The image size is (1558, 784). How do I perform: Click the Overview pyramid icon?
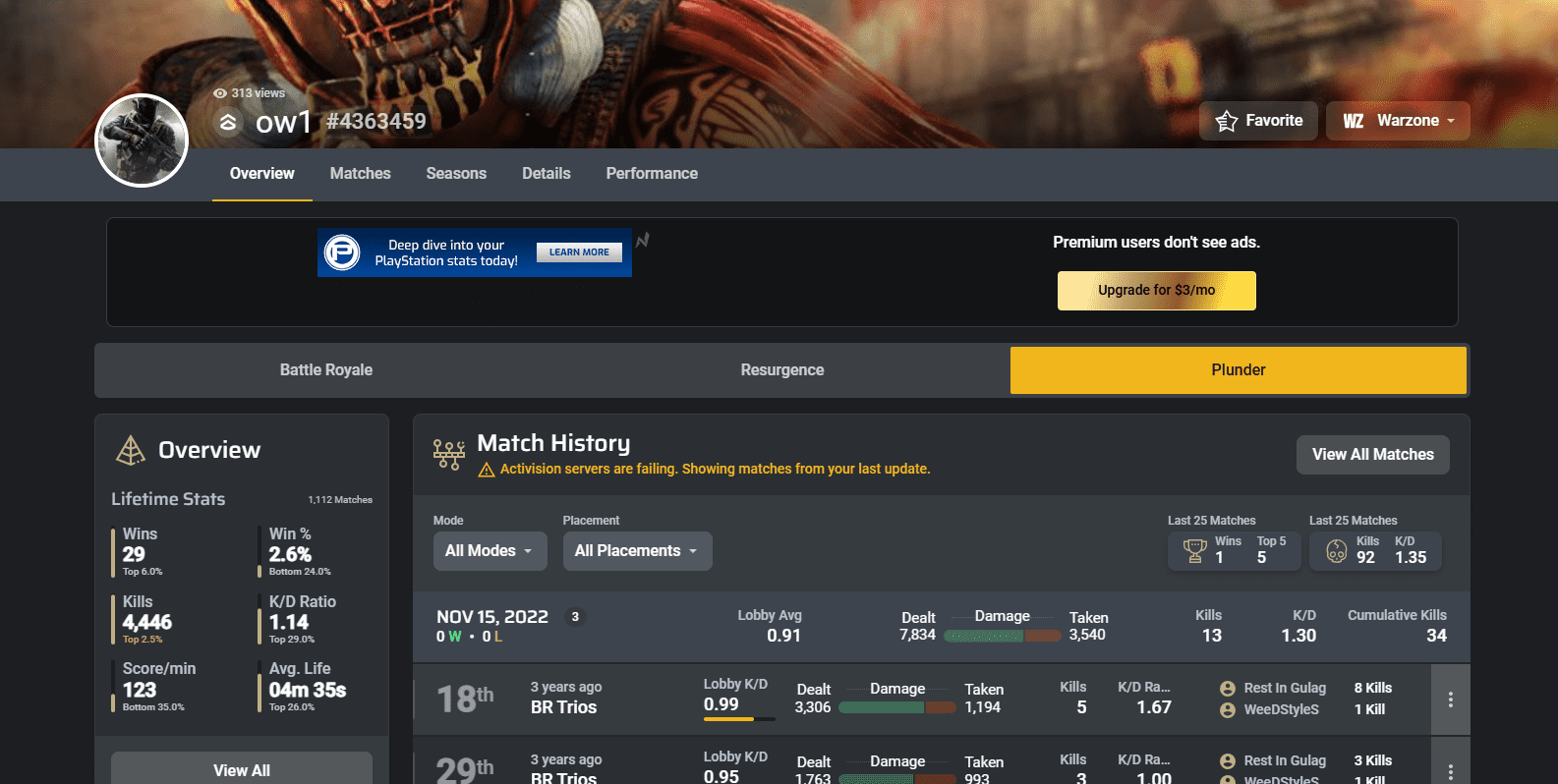click(x=131, y=450)
